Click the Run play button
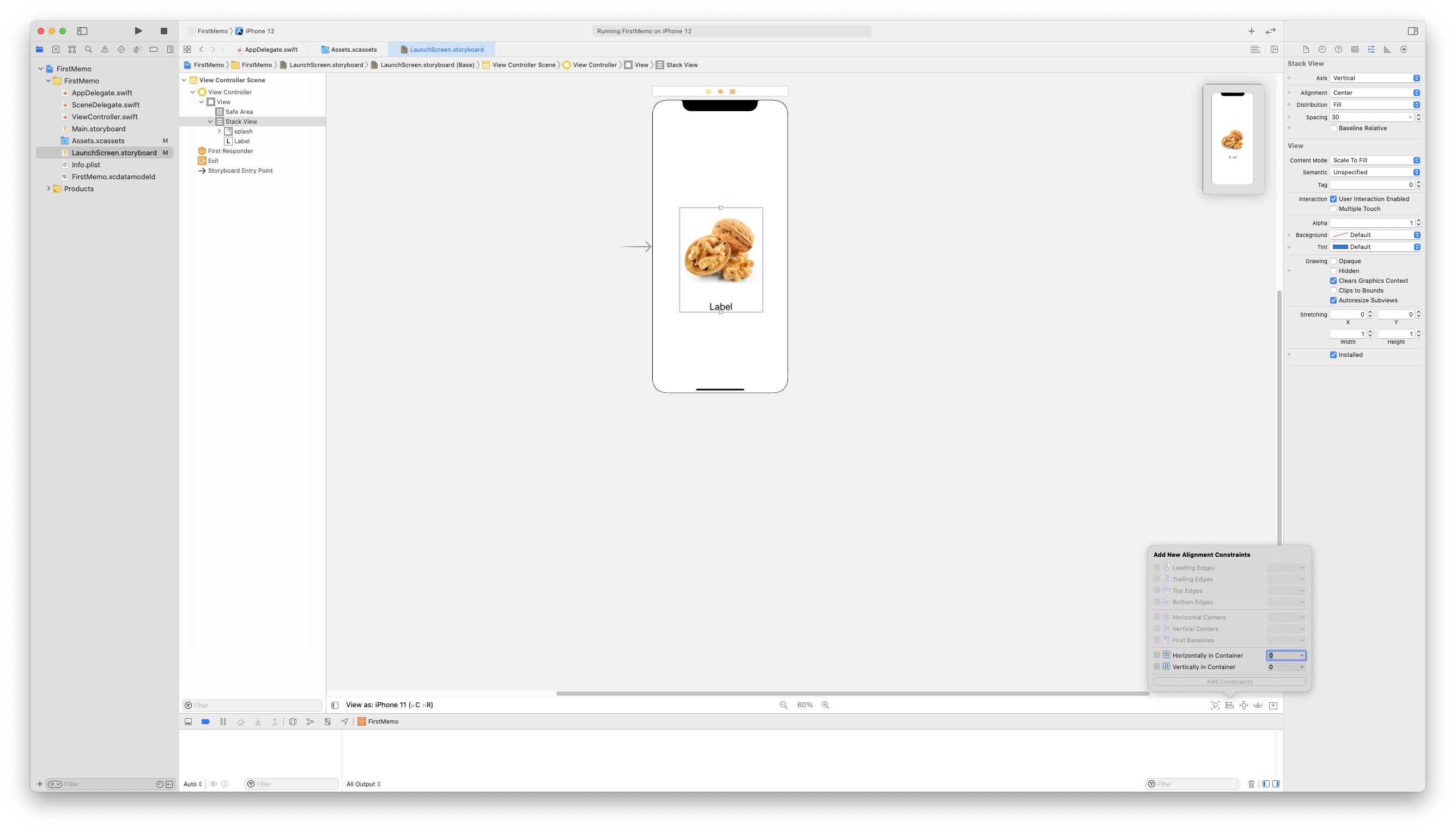The width and height of the screenshot is (1456, 832). pyautogui.click(x=138, y=31)
